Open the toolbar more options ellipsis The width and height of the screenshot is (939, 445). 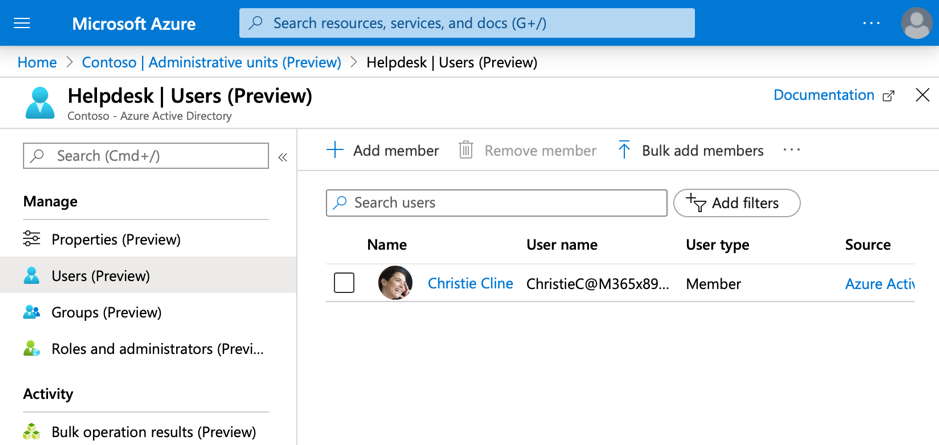point(792,150)
